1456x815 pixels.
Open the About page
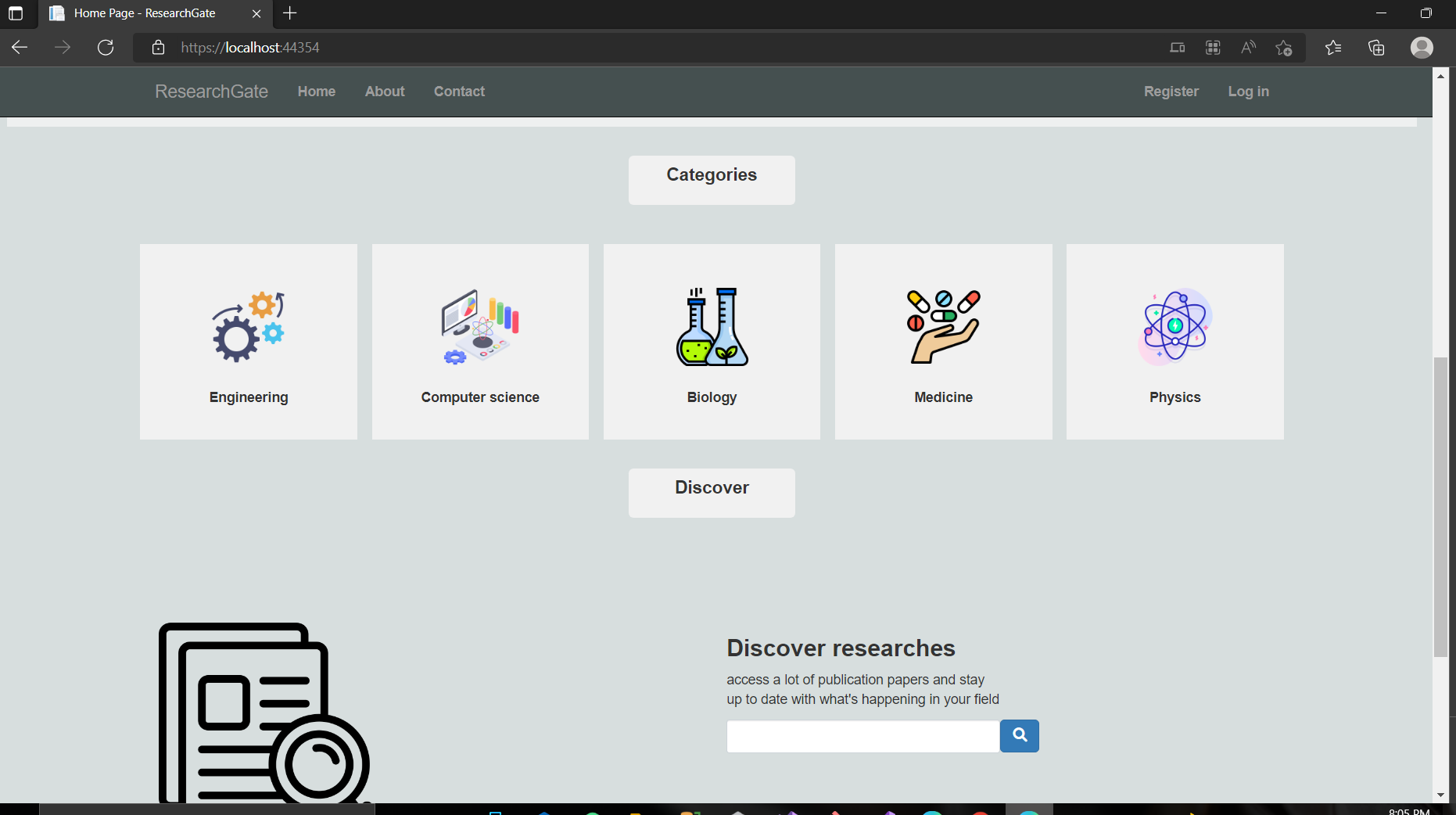384,92
